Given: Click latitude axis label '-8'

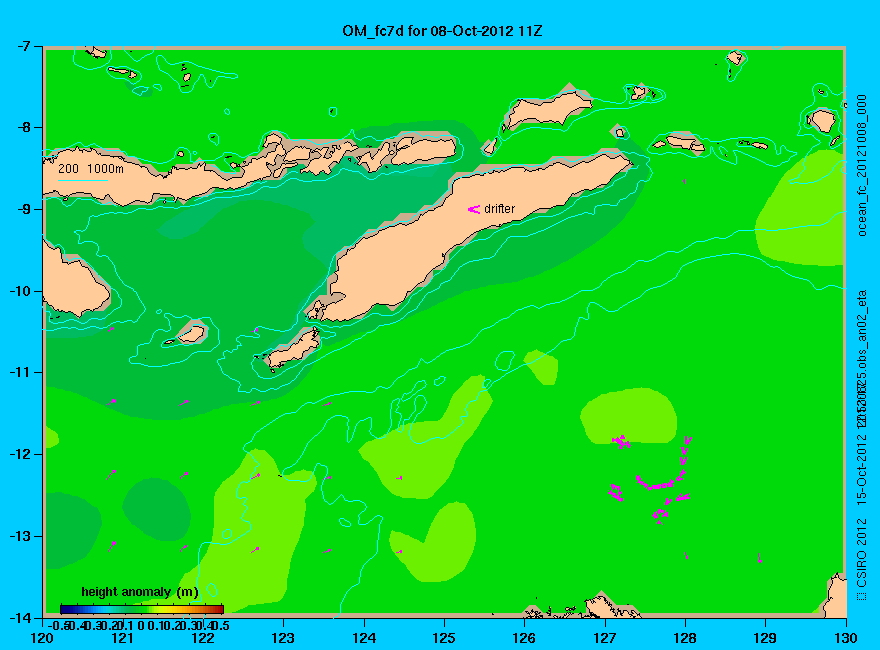Looking at the screenshot, I should tap(22, 127).
